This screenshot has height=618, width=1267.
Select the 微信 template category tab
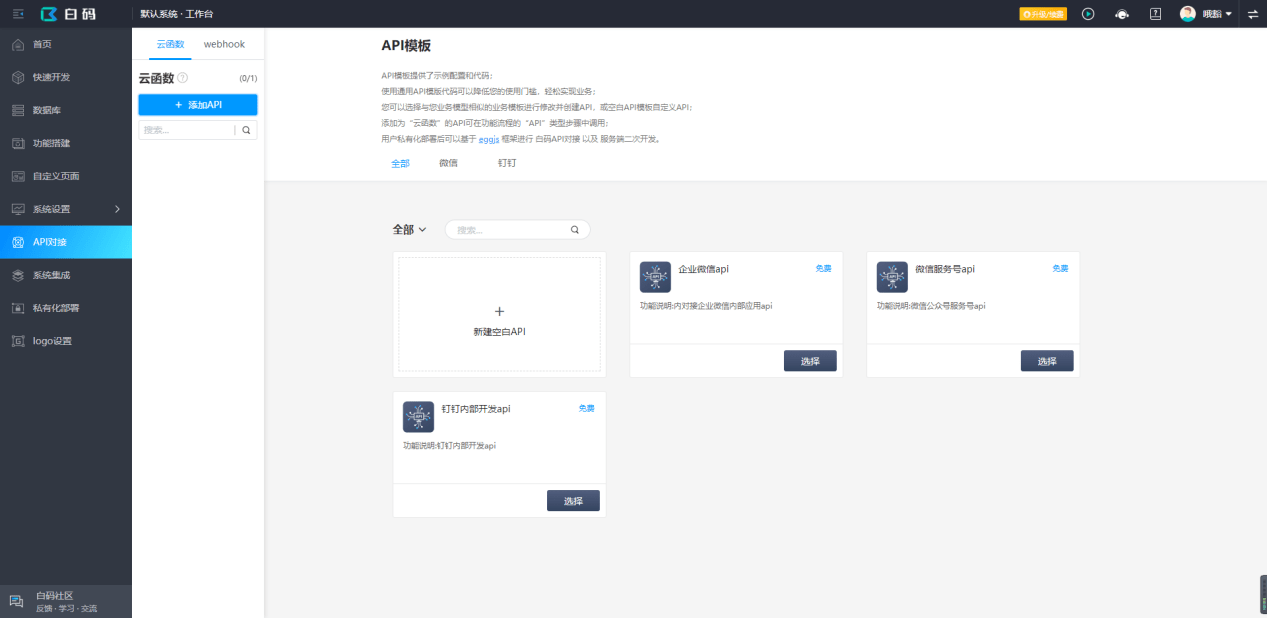point(448,162)
